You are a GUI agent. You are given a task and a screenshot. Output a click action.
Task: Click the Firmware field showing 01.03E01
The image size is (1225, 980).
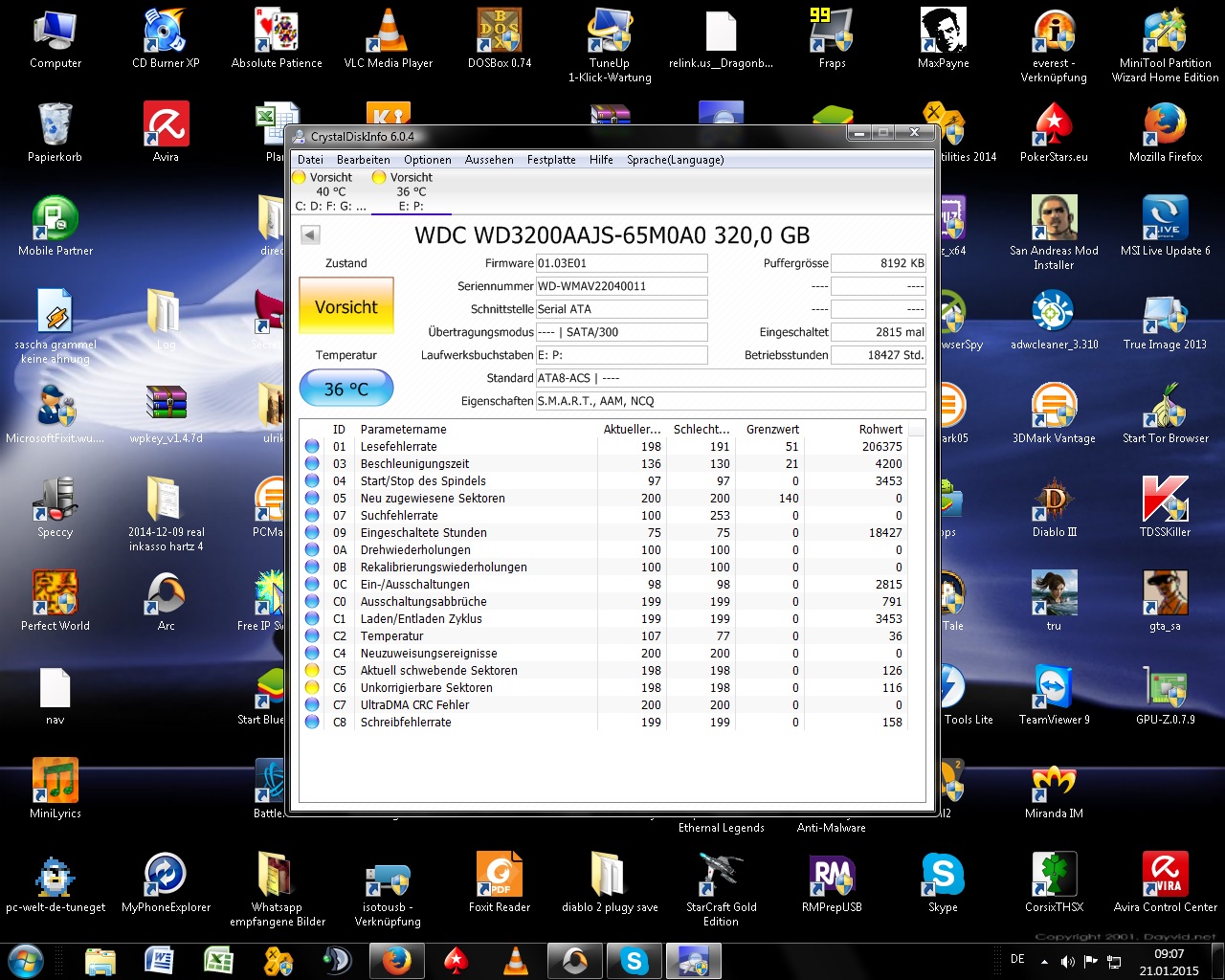pos(621,263)
